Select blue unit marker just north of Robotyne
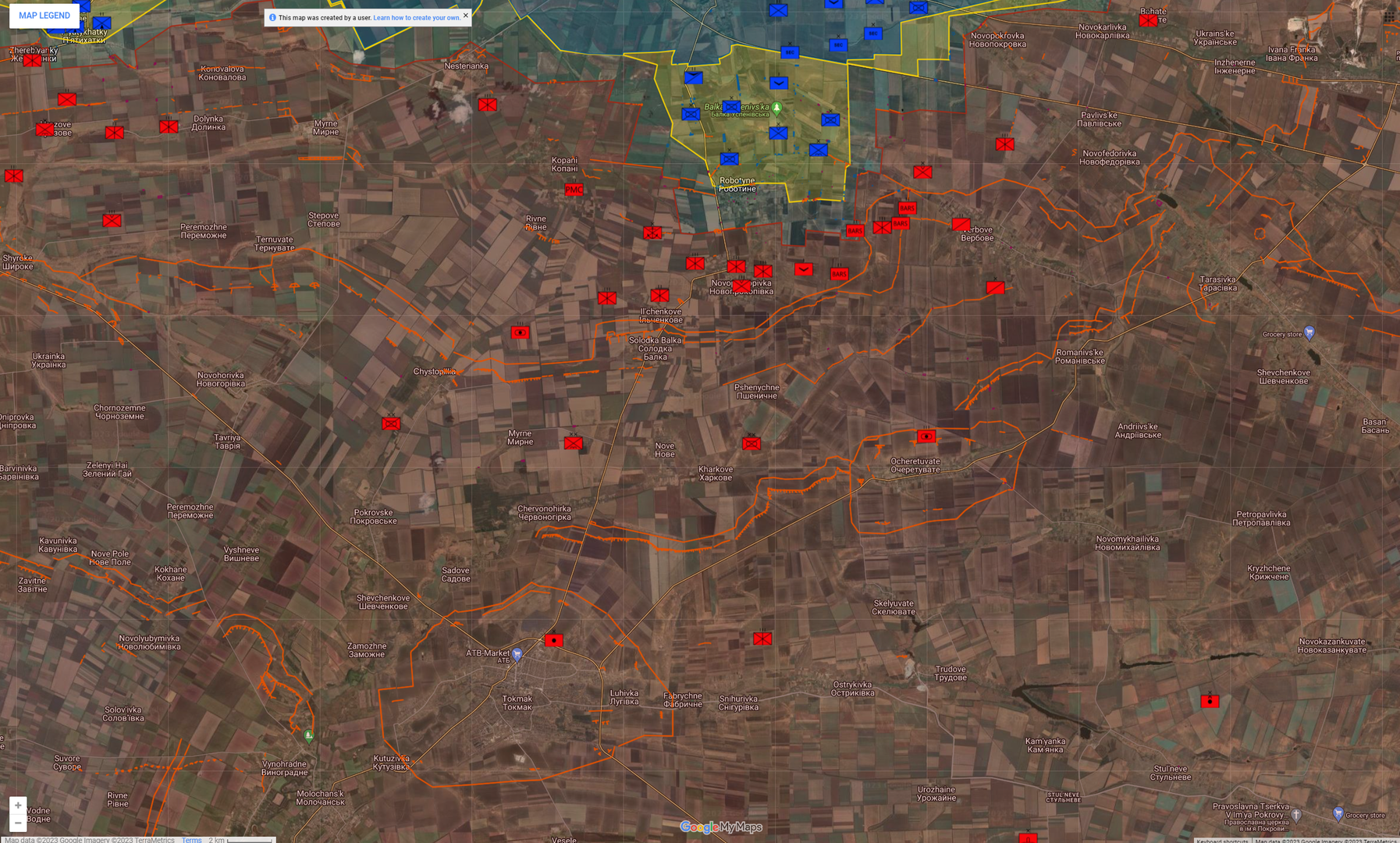The width and height of the screenshot is (1400, 843). pos(729,159)
